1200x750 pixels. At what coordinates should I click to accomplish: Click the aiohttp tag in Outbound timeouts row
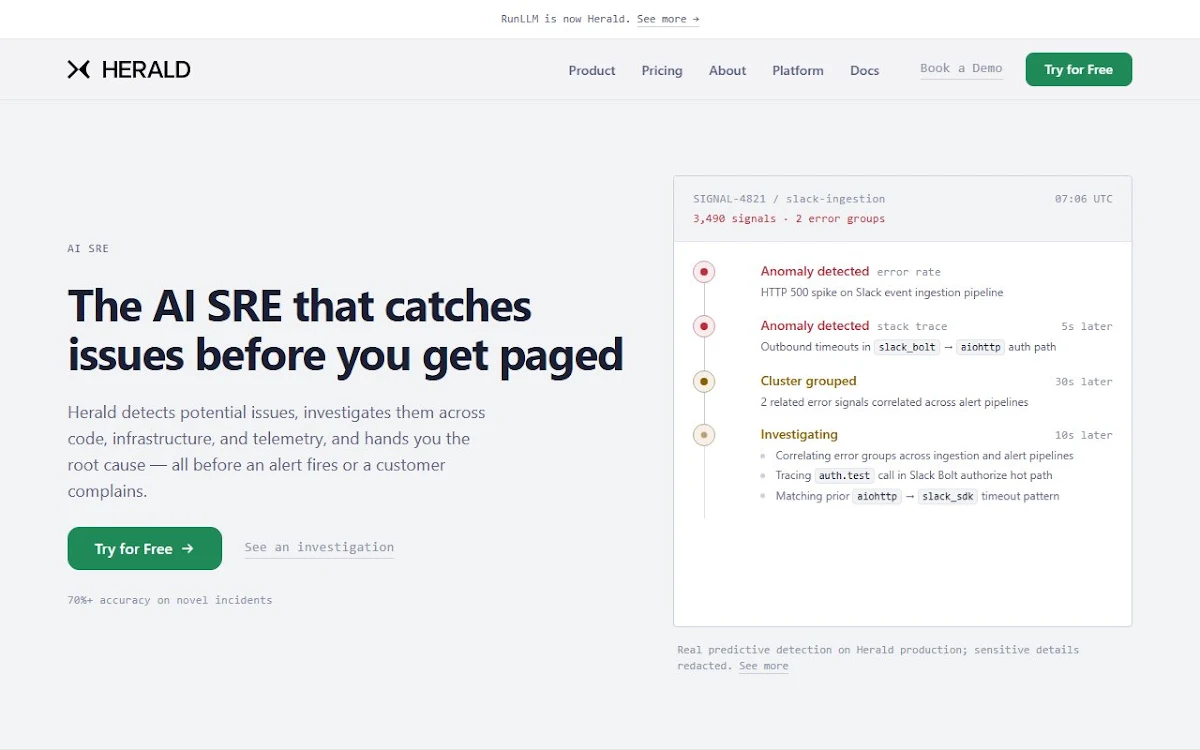(x=980, y=347)
